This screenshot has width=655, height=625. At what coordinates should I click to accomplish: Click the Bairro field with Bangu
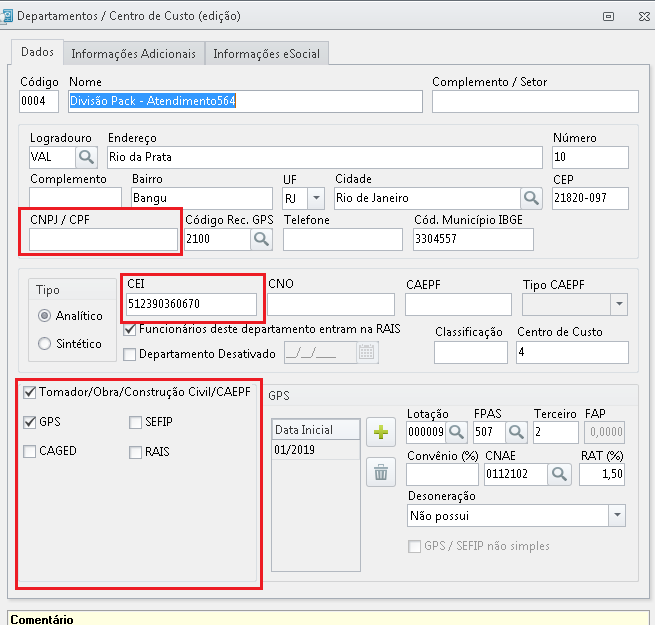tap(202, 198)
